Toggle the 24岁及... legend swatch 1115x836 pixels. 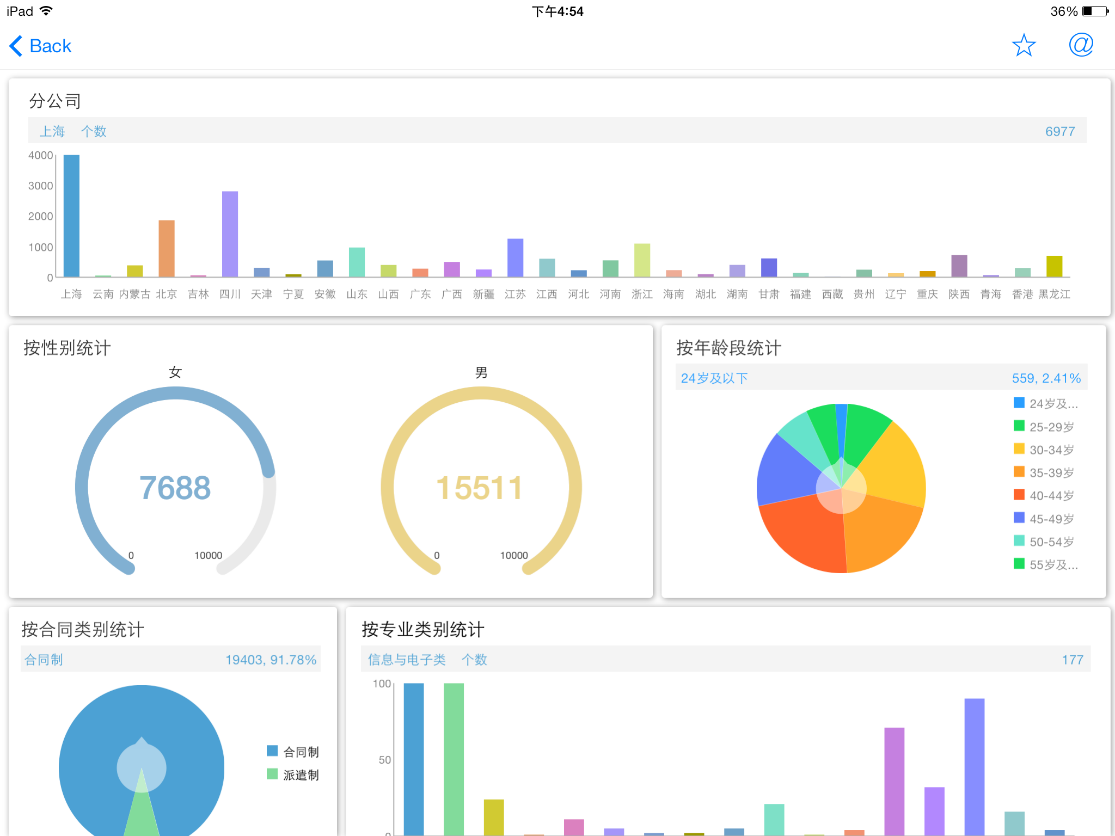click(1019, 403)
